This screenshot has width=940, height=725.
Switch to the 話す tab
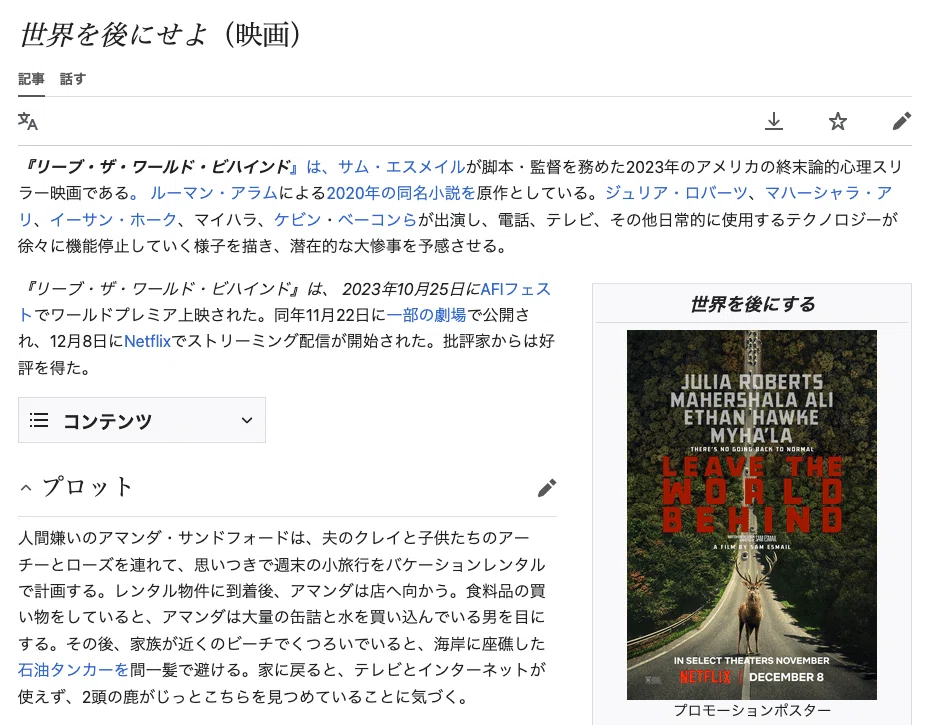[73, 79]
